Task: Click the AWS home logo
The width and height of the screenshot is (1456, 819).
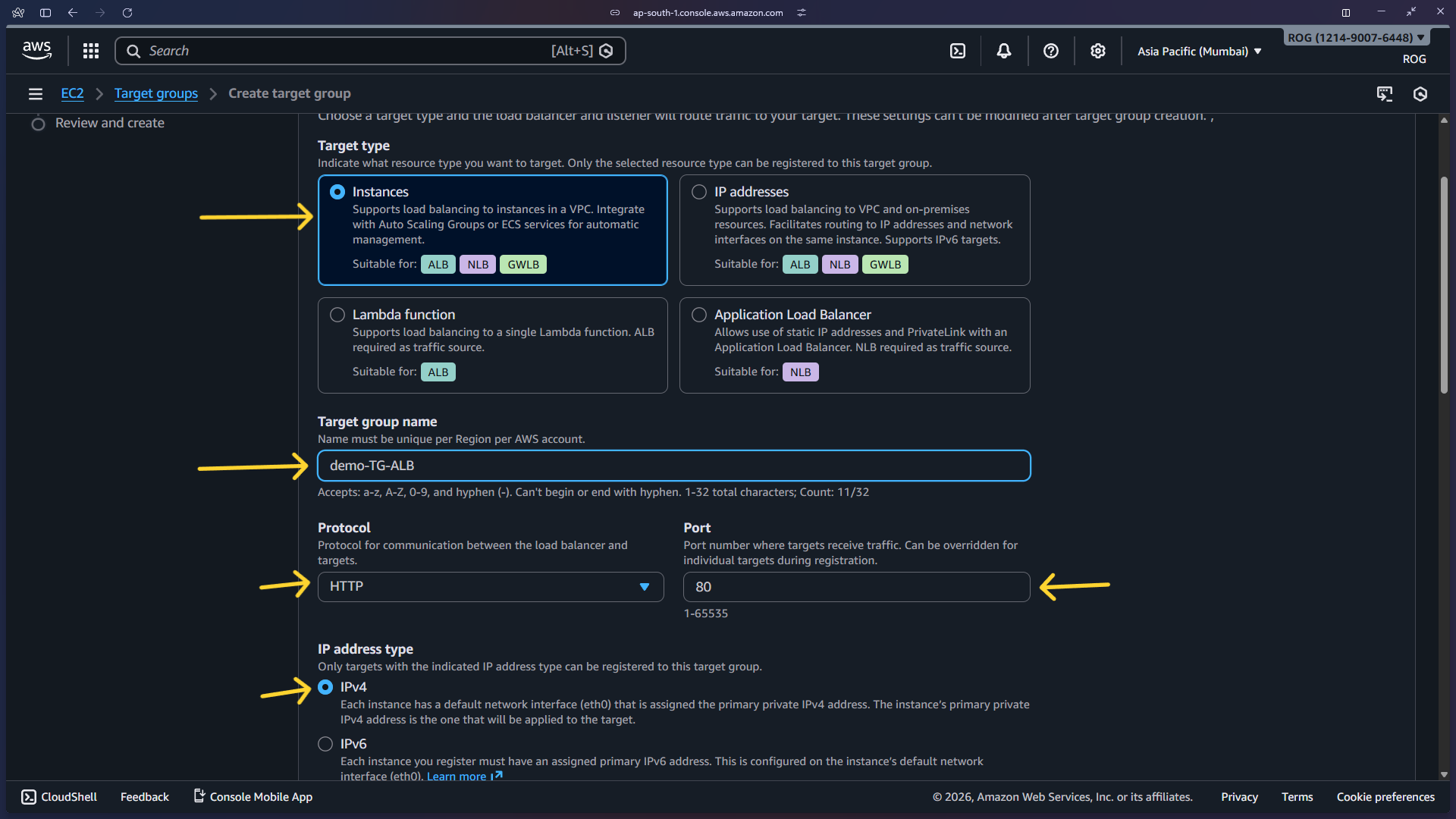Action: [x=36, y=50]
